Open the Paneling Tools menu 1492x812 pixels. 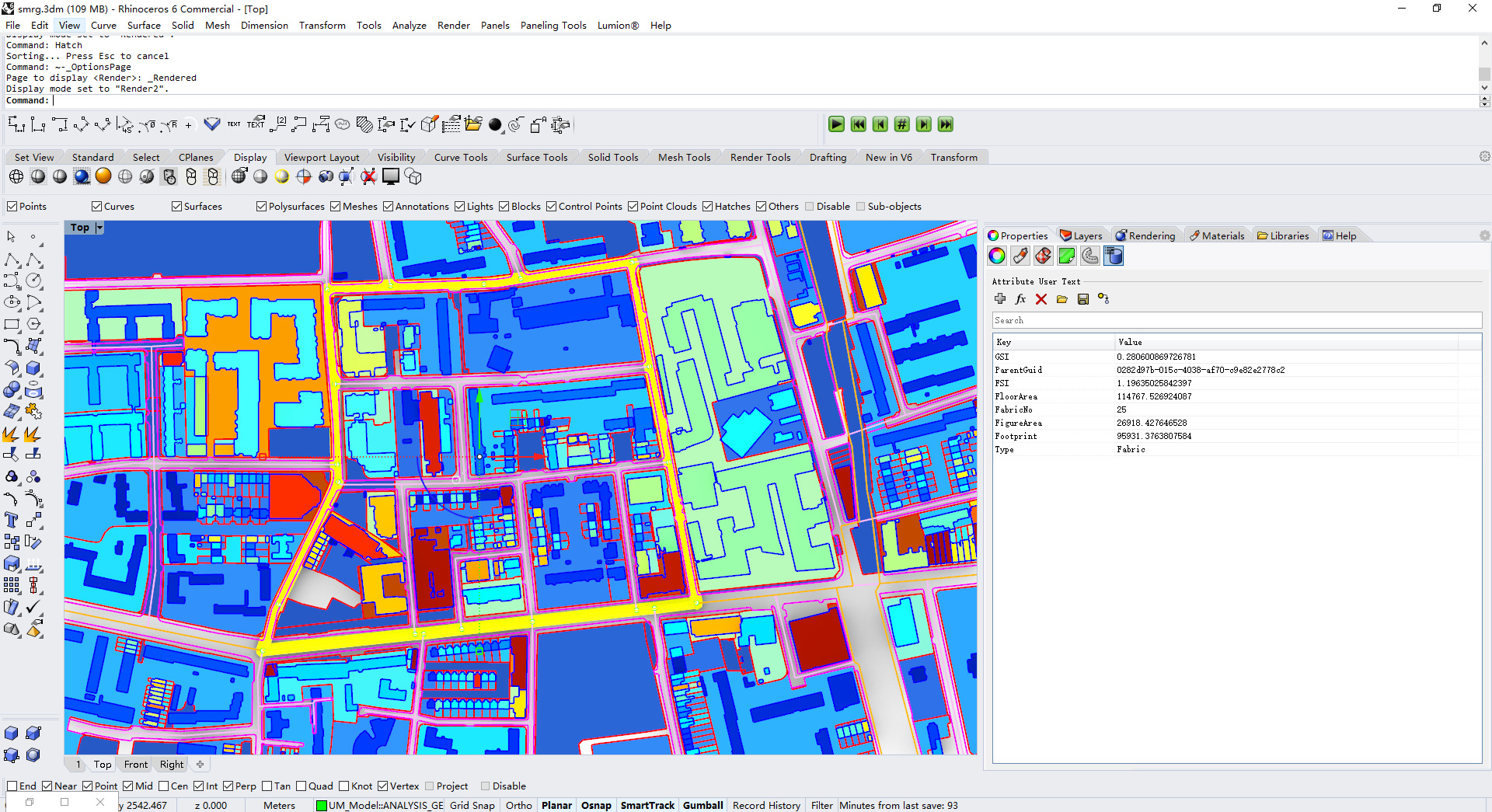[x=553, y=26]
